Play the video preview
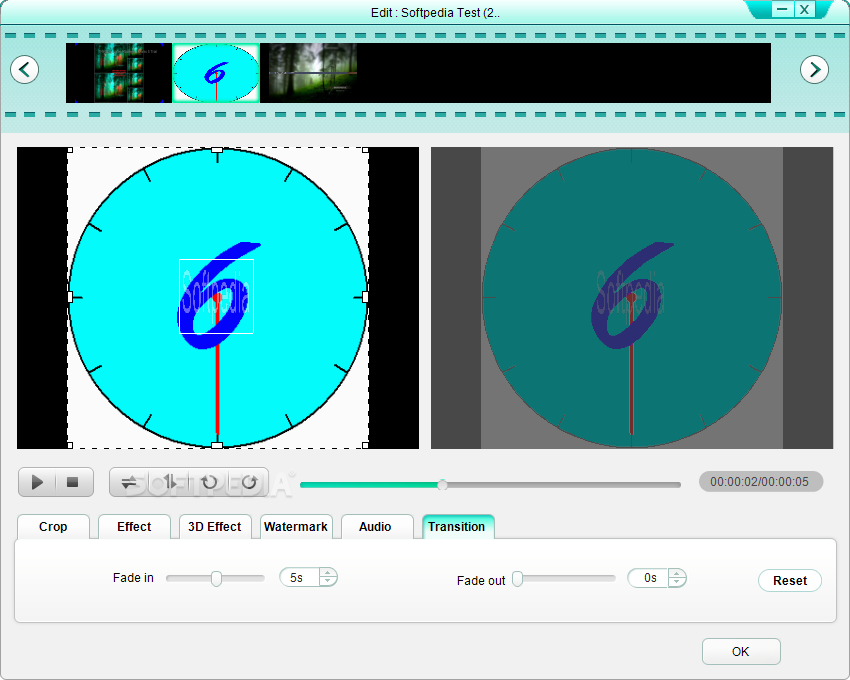Image resolution: width=850 pixels, height=680 pixels. [x=37, y=482]
